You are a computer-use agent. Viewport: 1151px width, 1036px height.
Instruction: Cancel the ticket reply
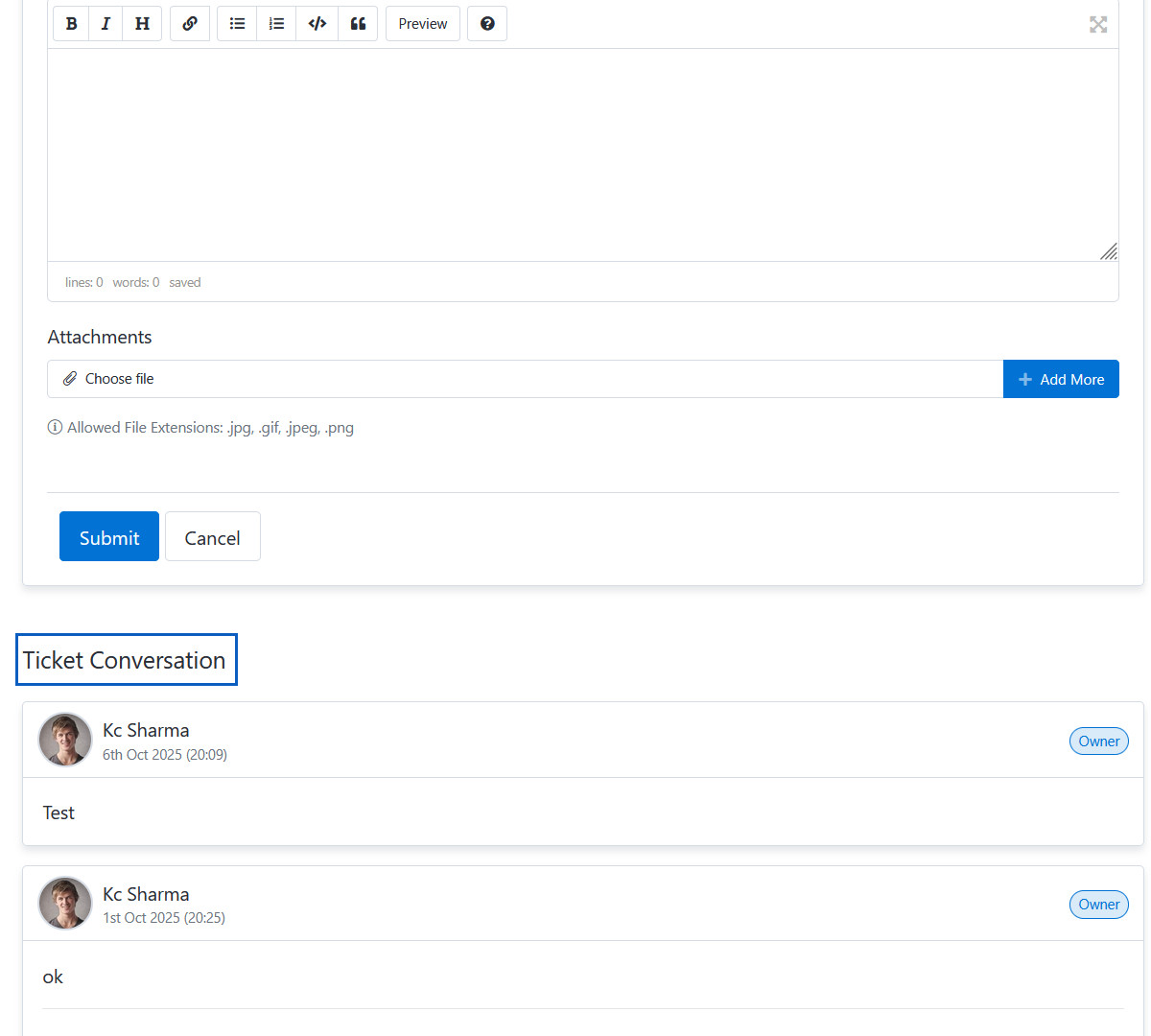213,537
